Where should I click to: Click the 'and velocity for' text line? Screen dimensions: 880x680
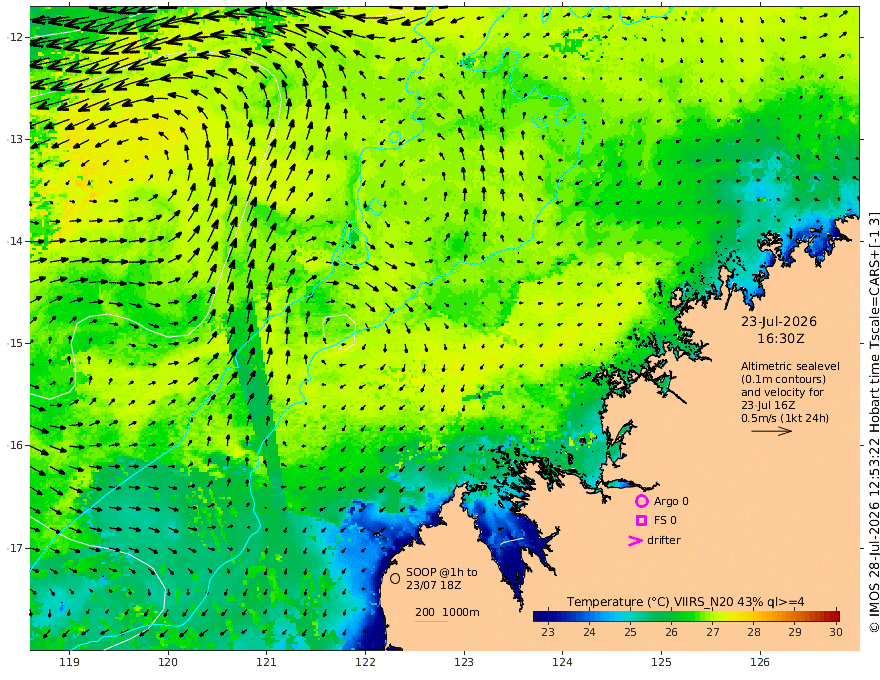[782, 392]
